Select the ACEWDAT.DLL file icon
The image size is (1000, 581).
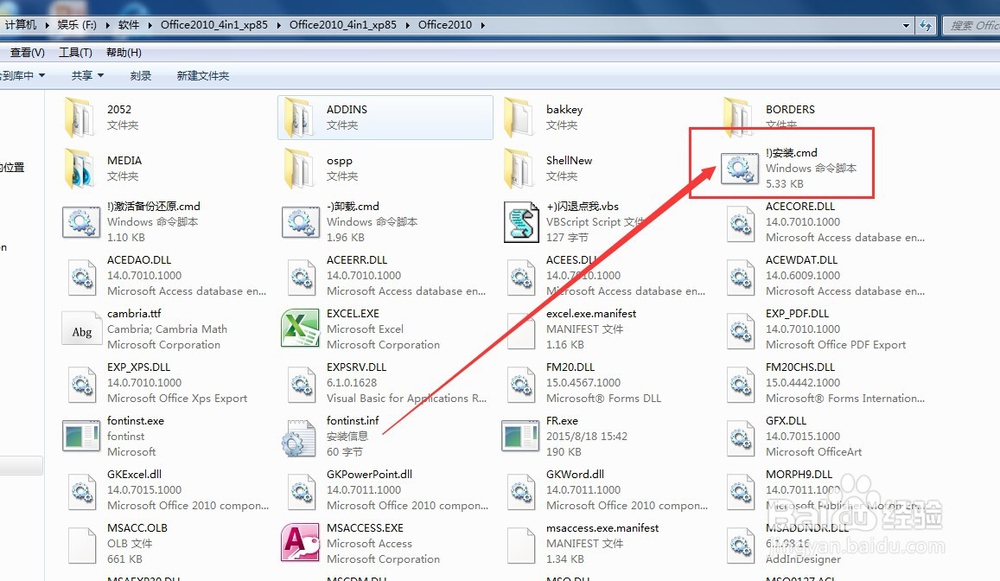coord(740,277)
